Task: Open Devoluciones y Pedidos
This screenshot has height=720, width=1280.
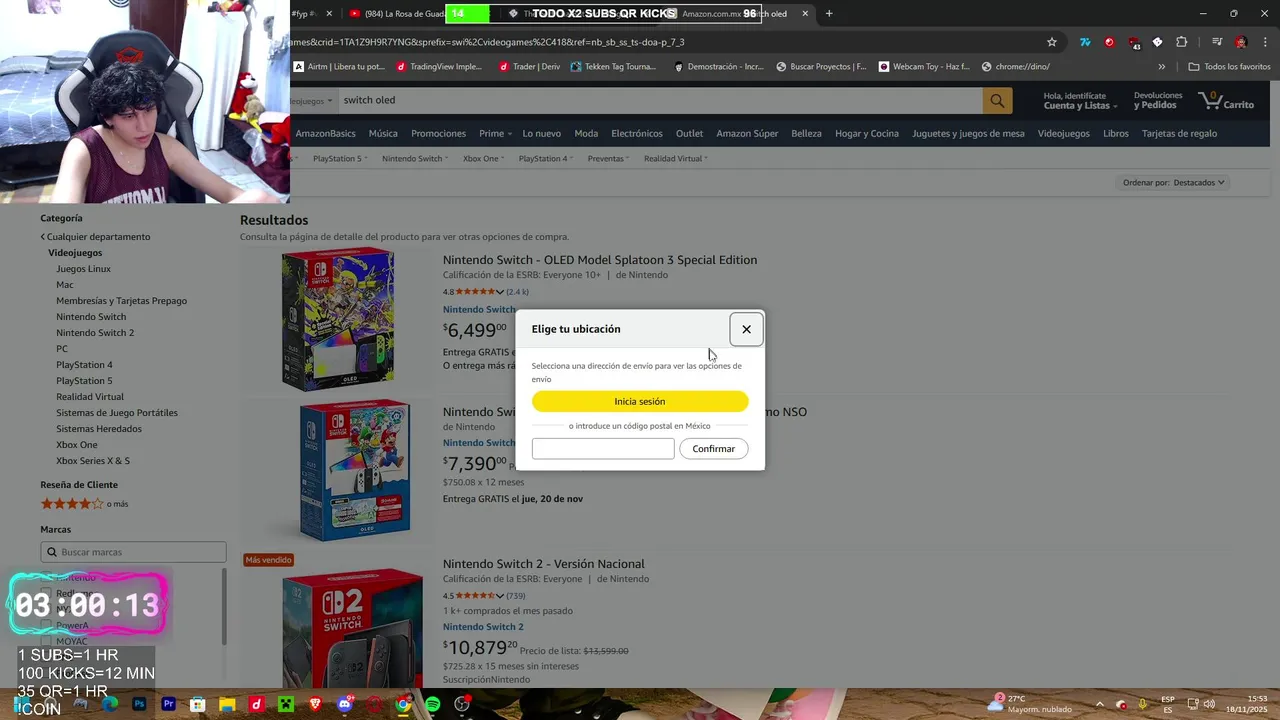Action: [x=1157, y=100]
